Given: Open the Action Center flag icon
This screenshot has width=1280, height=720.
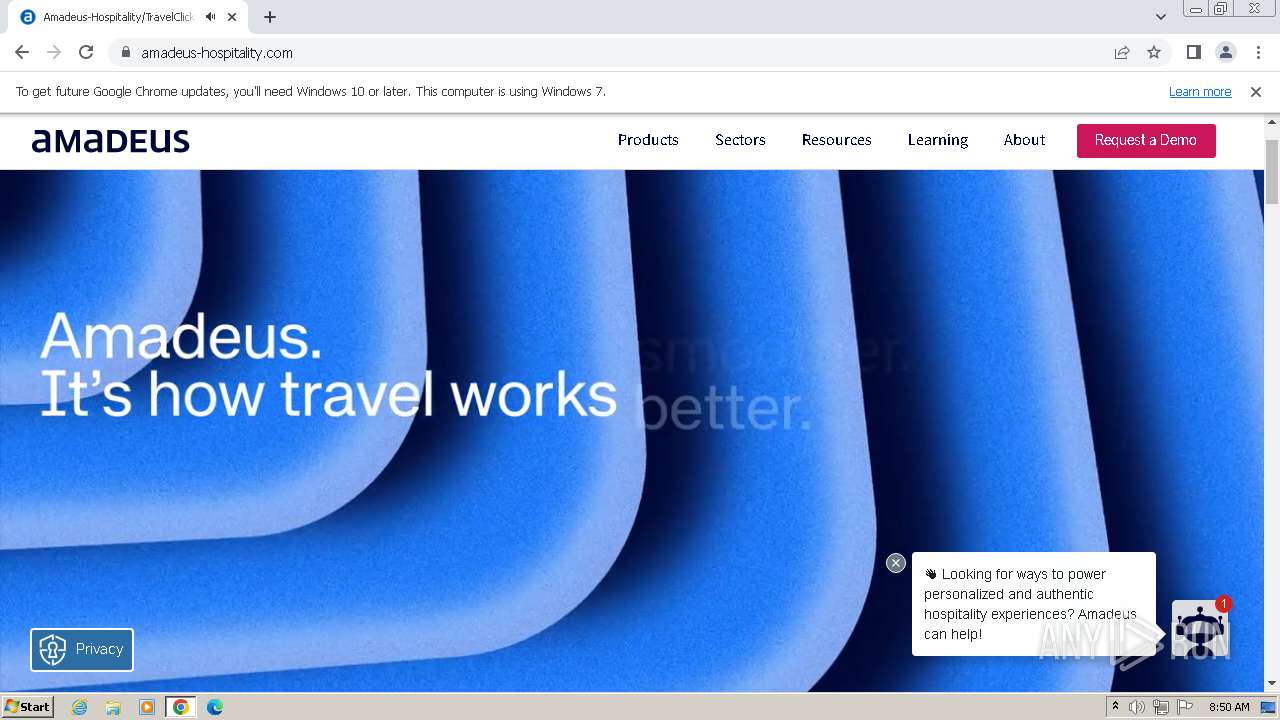Looking at the screenshot, I should coord(1185,707).
